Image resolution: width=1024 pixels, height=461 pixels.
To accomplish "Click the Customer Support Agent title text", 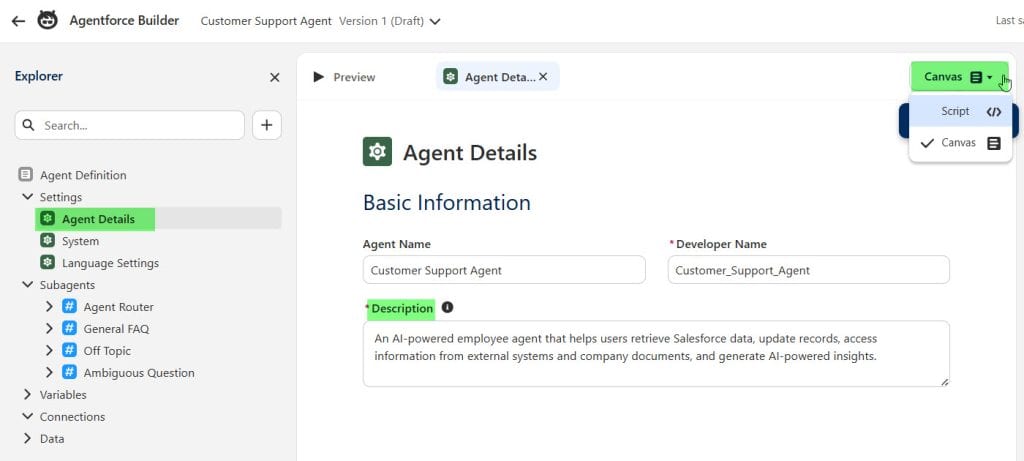I will coord(266,21).
